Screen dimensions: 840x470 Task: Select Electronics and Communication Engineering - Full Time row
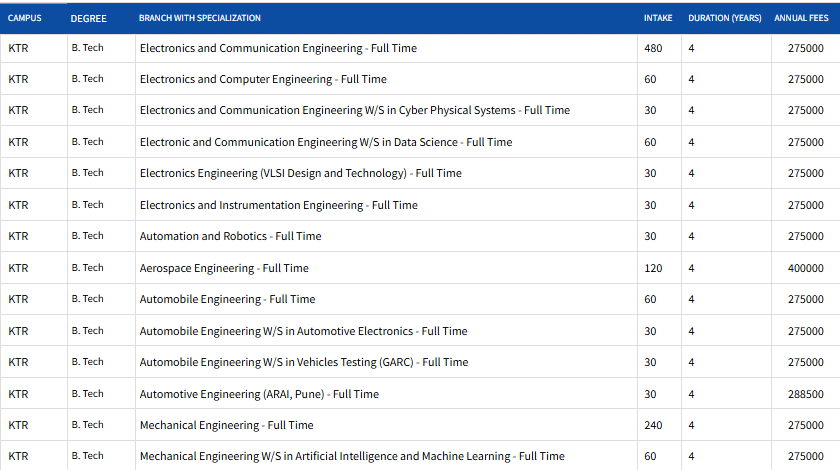click(x=278, y=48)
